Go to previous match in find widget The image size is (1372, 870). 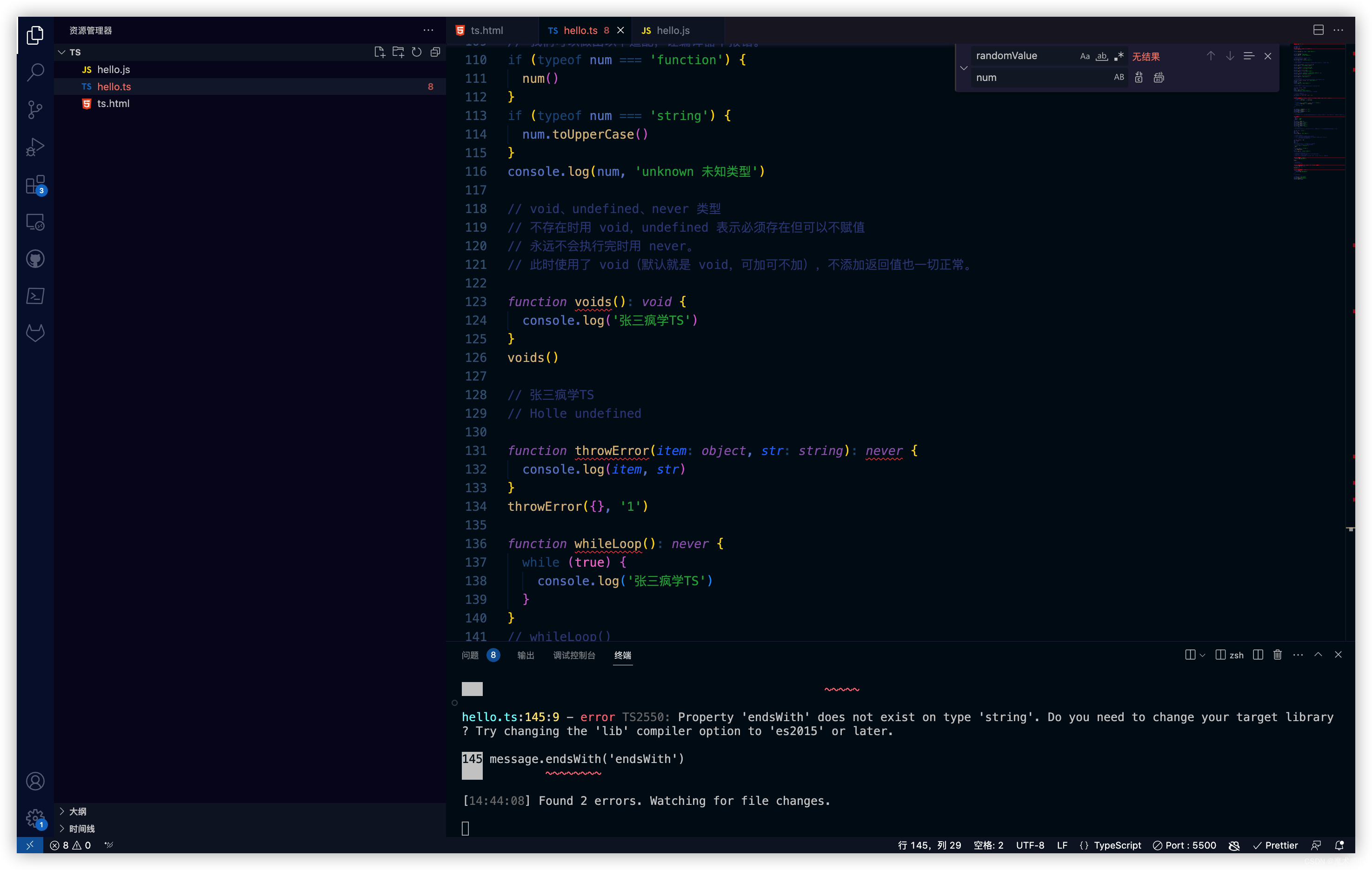(x=1210, y=56)
